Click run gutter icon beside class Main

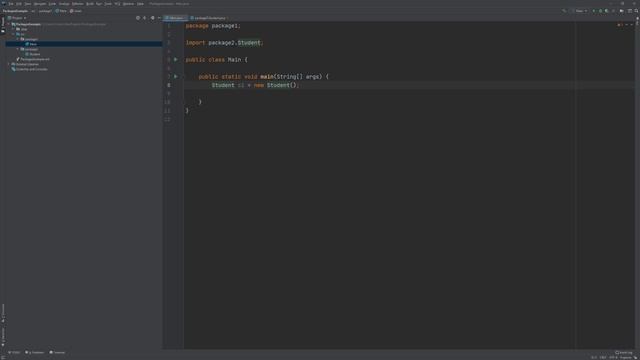point(176,60)
